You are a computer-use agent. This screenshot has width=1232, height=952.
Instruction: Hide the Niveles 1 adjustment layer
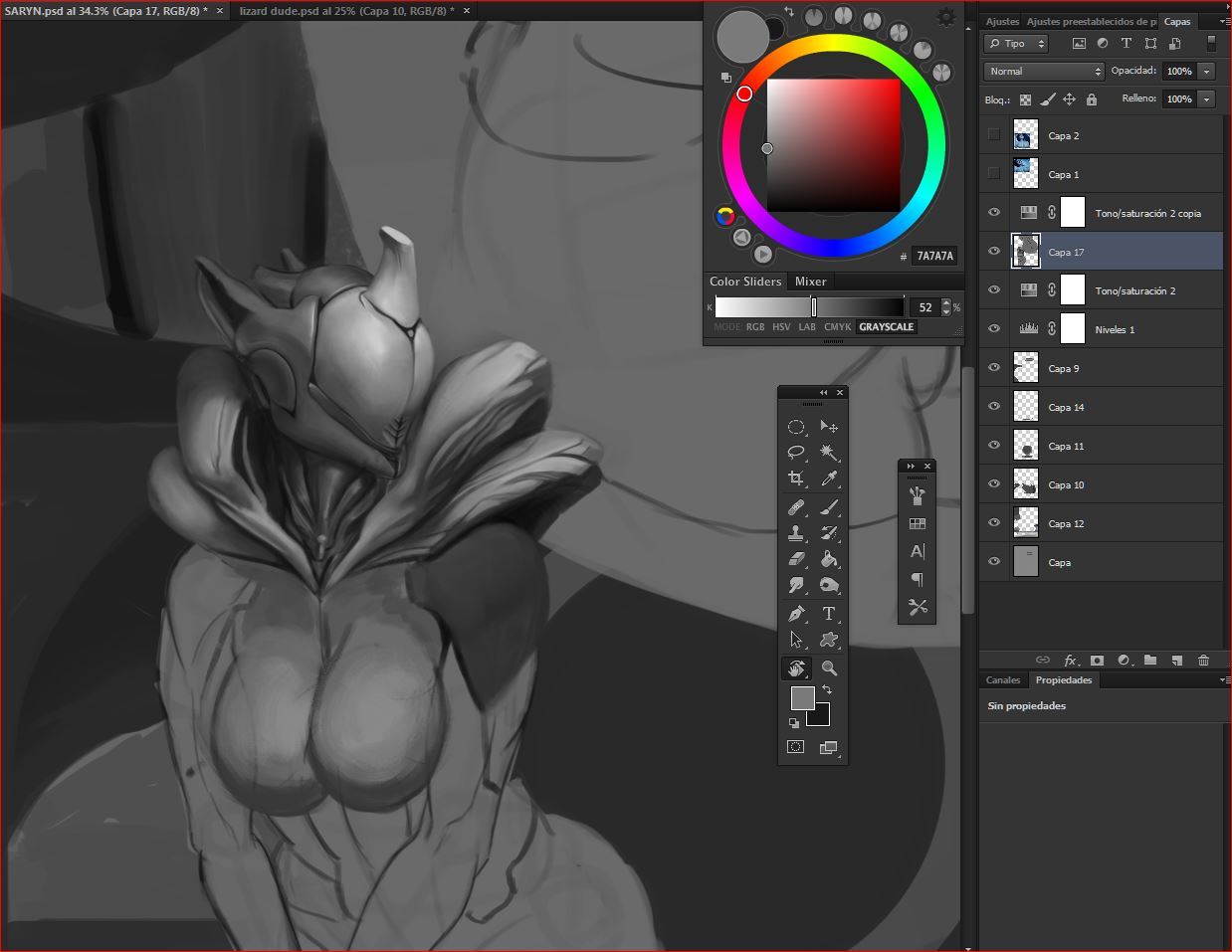click(994, 328)
